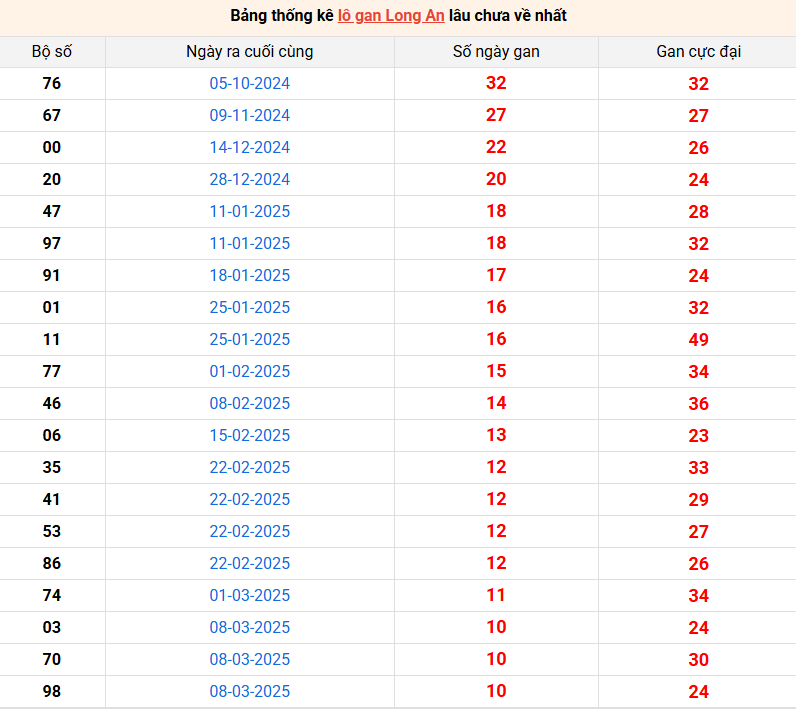Click the 01-02-2025 date link

(250, 371)
